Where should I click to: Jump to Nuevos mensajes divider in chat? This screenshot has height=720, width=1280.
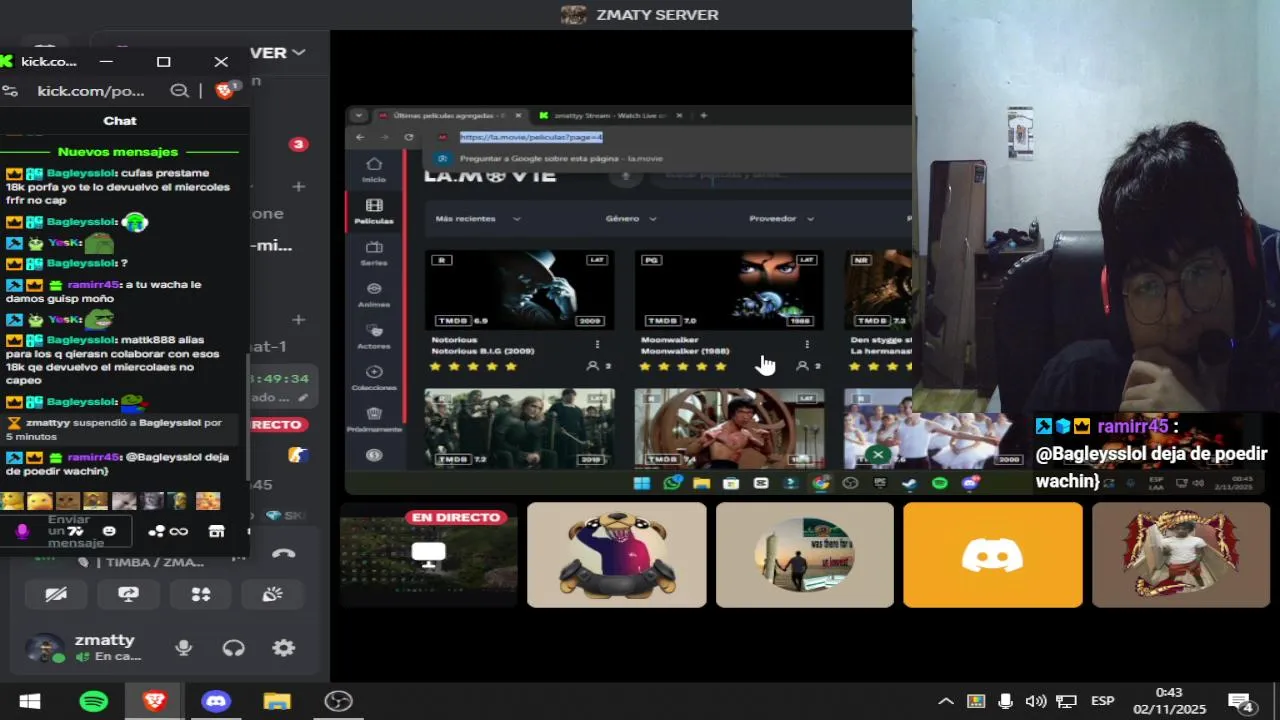point(118,152)
